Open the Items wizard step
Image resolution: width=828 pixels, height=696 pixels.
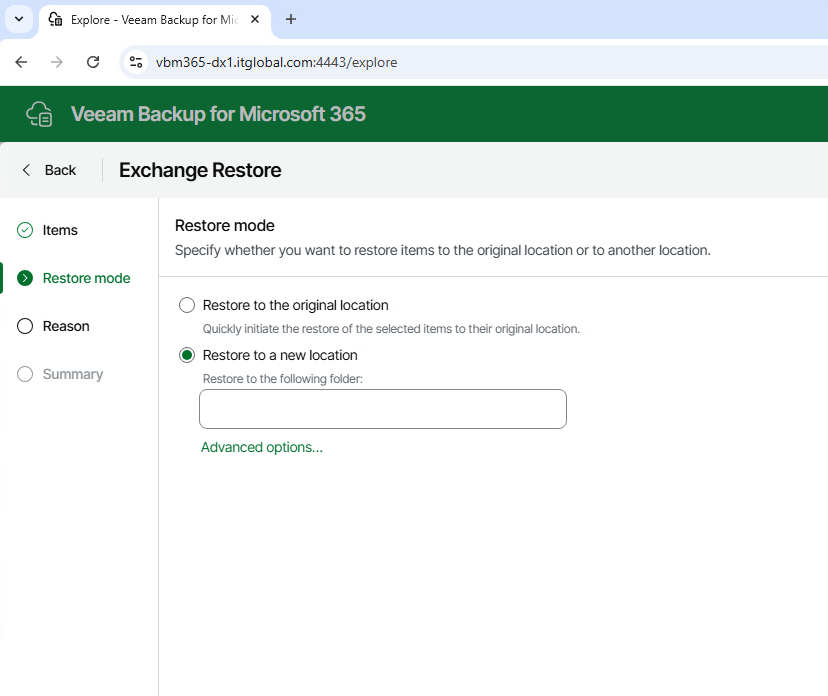(x=60, y=230)
